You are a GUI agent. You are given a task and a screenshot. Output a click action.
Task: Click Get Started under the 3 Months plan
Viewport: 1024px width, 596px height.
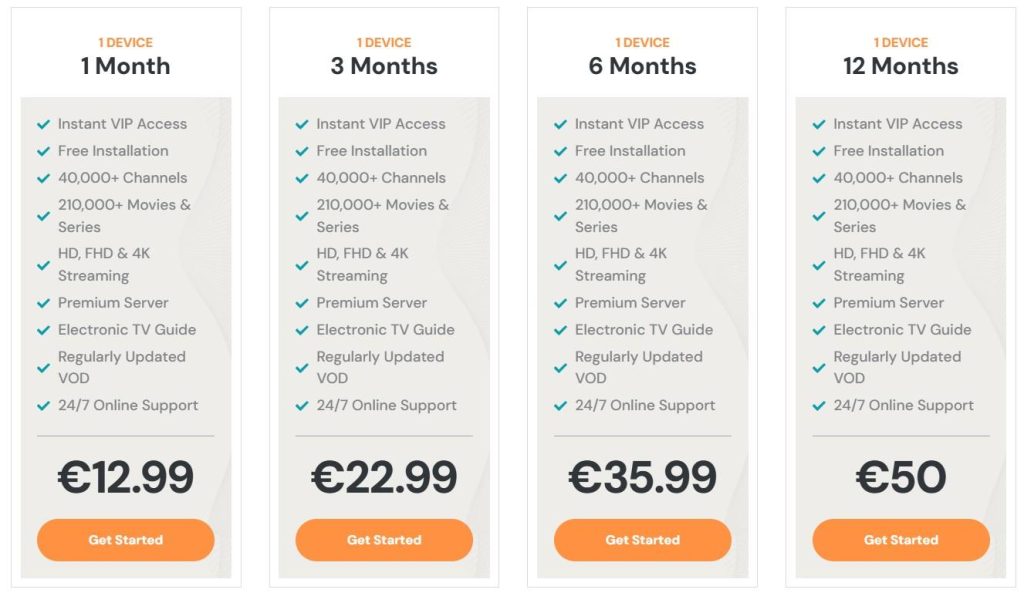pos(383,539)
